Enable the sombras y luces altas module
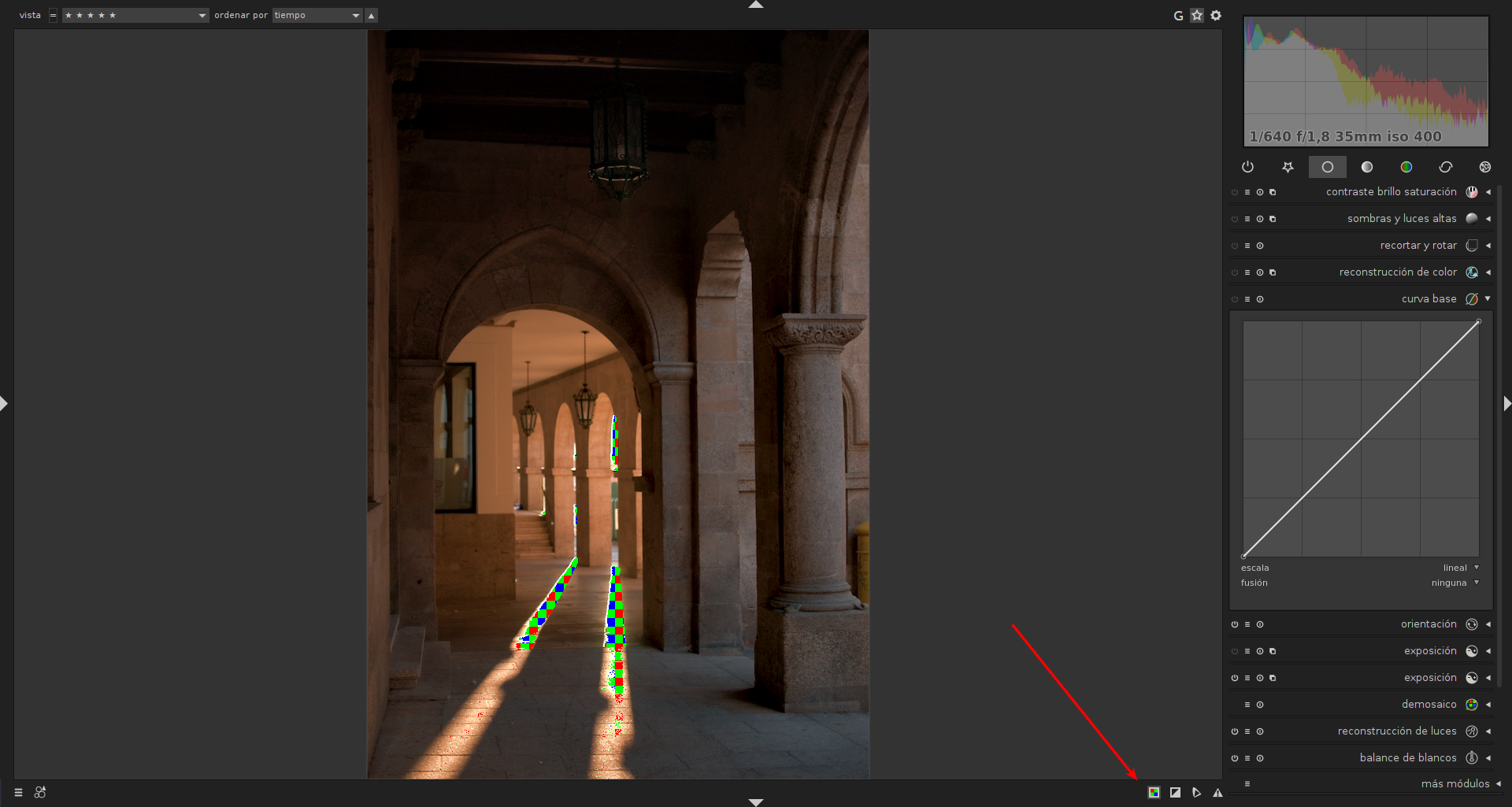The height and width of the screenshot is (807, 1512). (1235, 219)
